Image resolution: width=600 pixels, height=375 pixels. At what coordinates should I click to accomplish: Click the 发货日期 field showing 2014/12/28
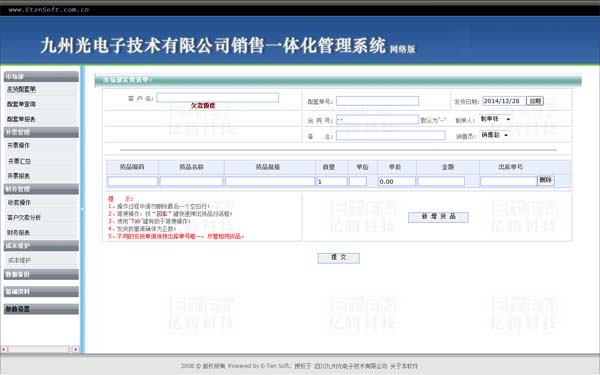coord(504,101)
